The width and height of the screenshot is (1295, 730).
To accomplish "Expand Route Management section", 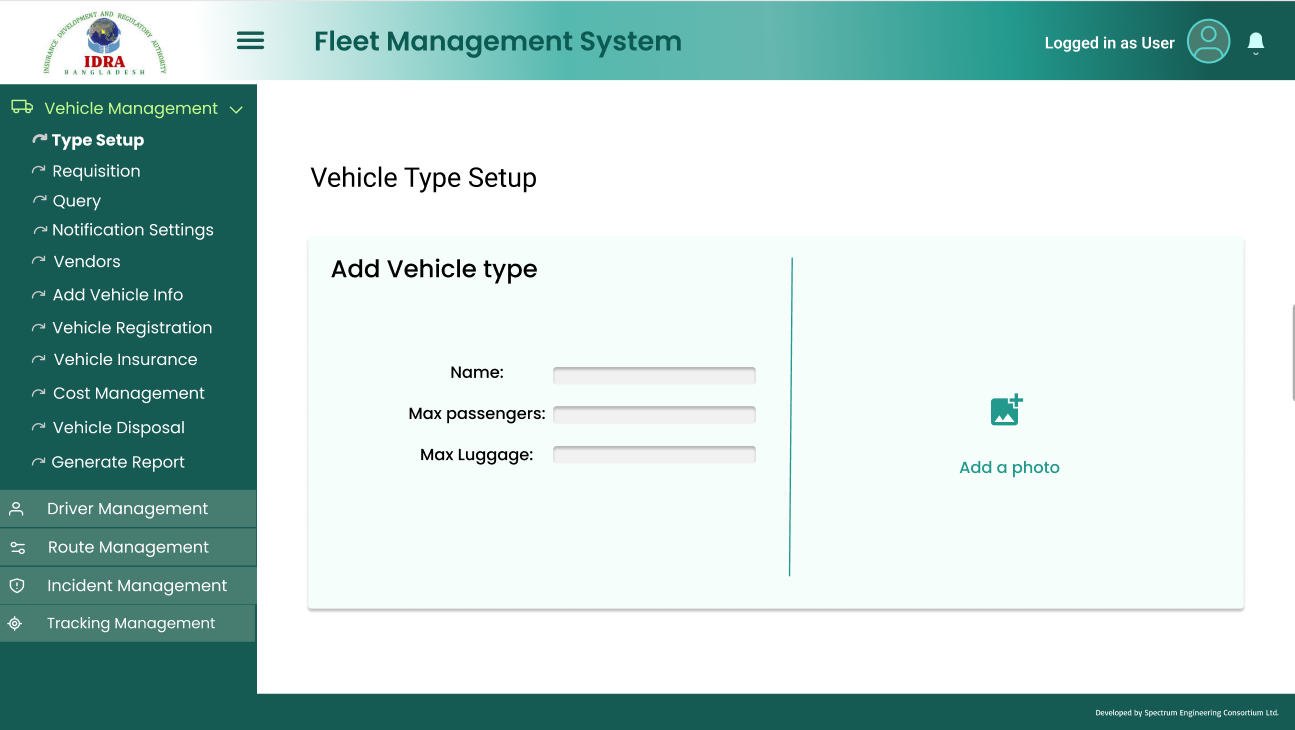I will [128, 547].
